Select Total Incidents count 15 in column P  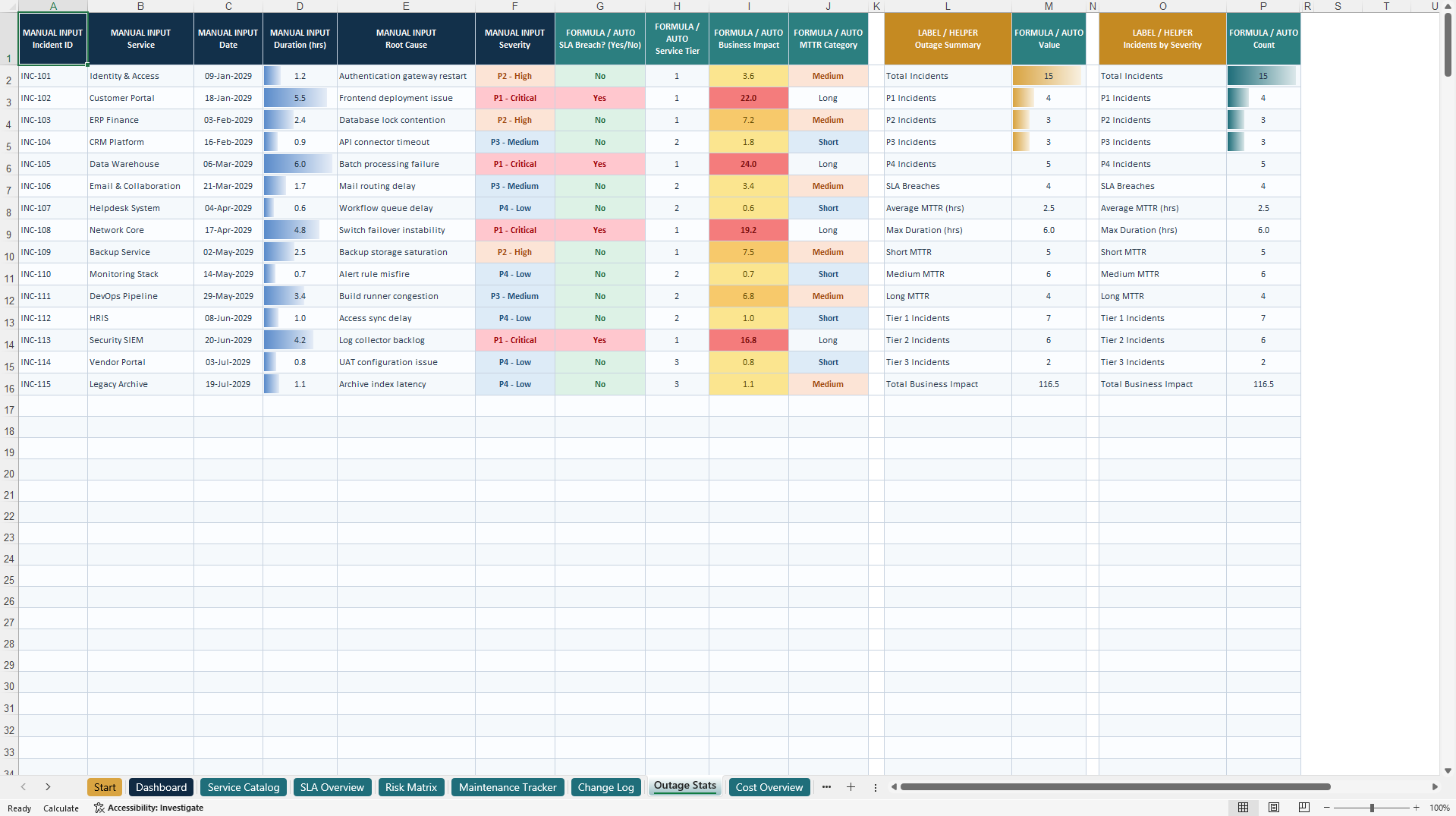(1263, 76)
